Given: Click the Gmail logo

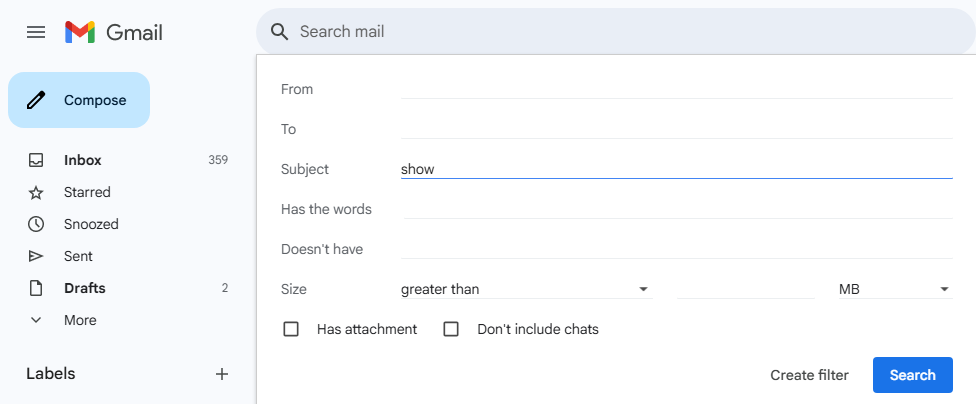Looking at the screenshot, I should pyautogui.click(x=114, y=32).
